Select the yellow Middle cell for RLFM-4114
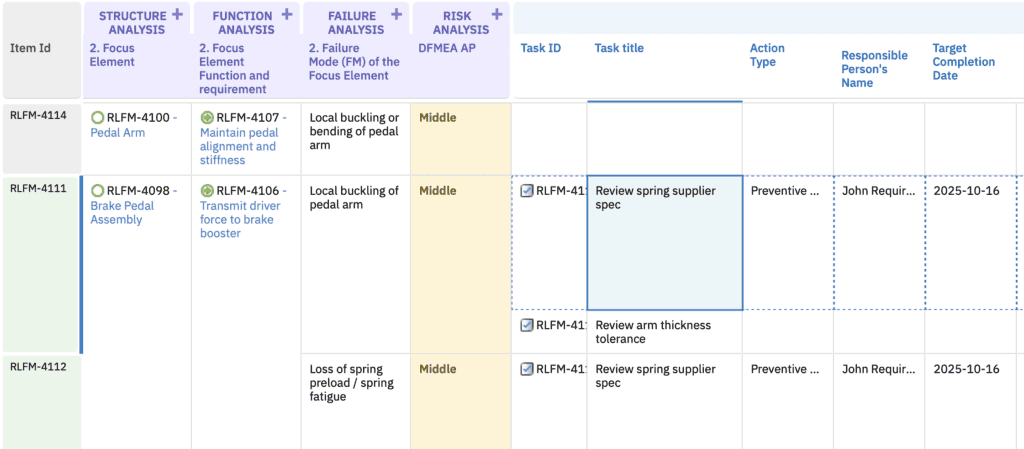Viewport: 1024px width, 449px height. tap(460, 138)
